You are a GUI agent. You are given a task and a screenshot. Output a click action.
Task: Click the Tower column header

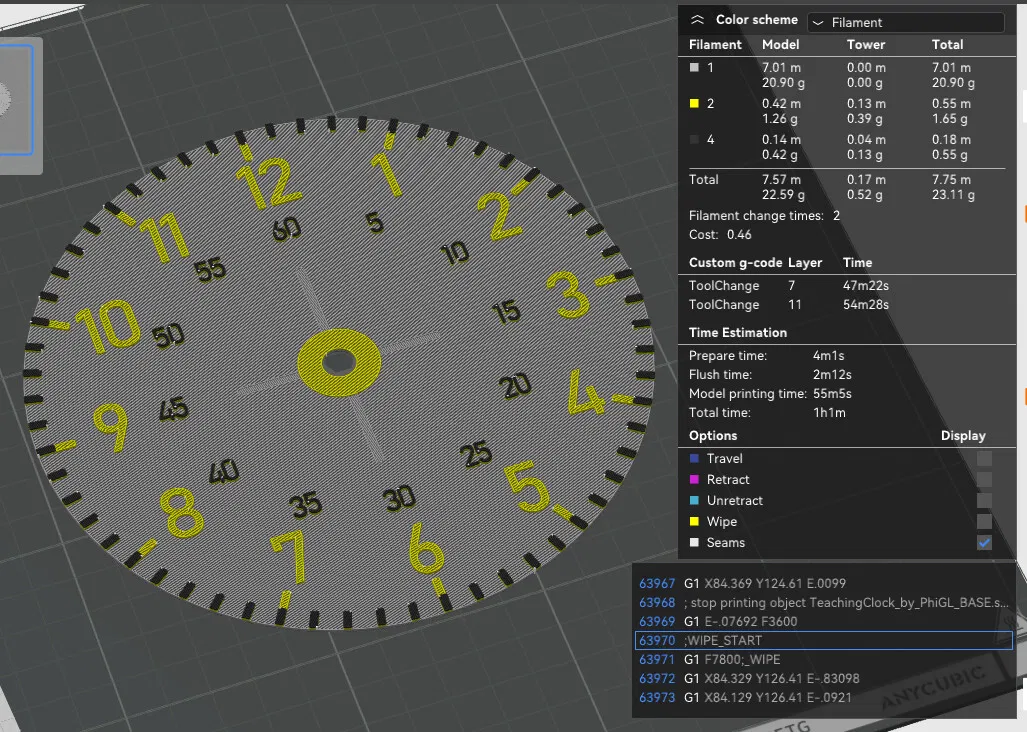tap(865, 45)
